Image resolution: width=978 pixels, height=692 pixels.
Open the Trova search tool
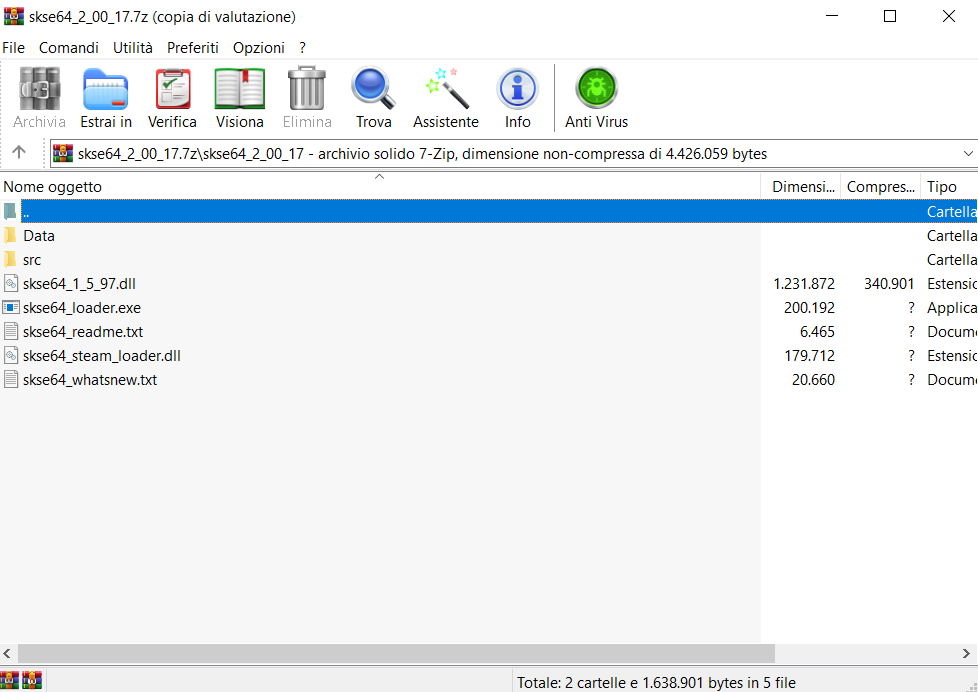[x=373, y=88]
